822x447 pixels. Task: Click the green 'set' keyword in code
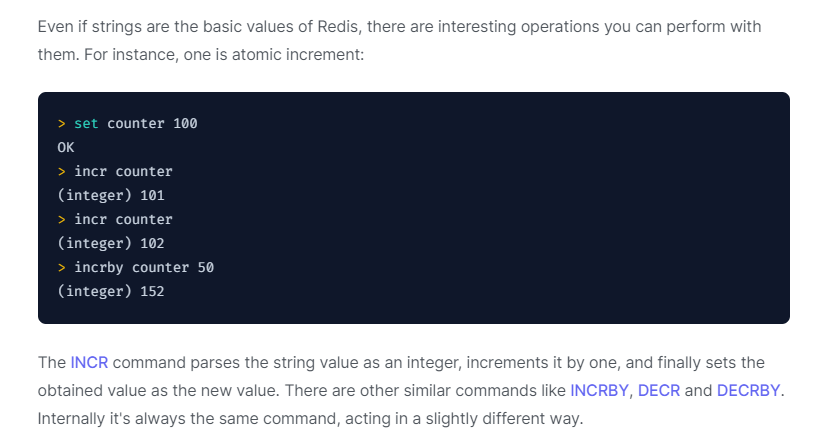point(86,123)
